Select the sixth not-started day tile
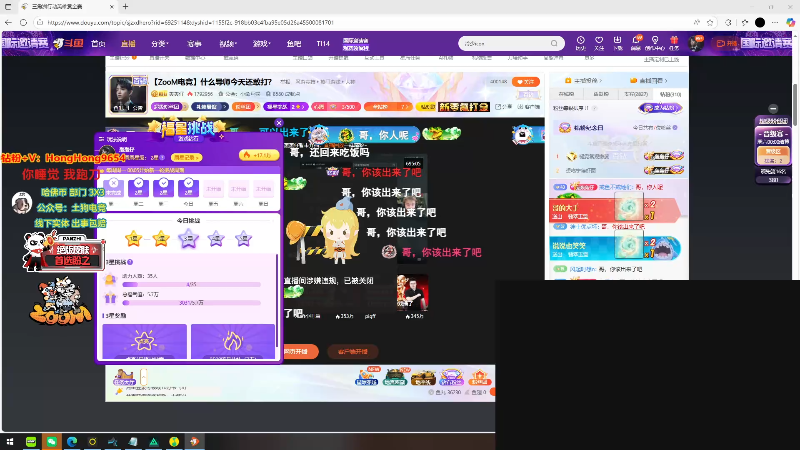Screen dimensions: 800x450 238,188
